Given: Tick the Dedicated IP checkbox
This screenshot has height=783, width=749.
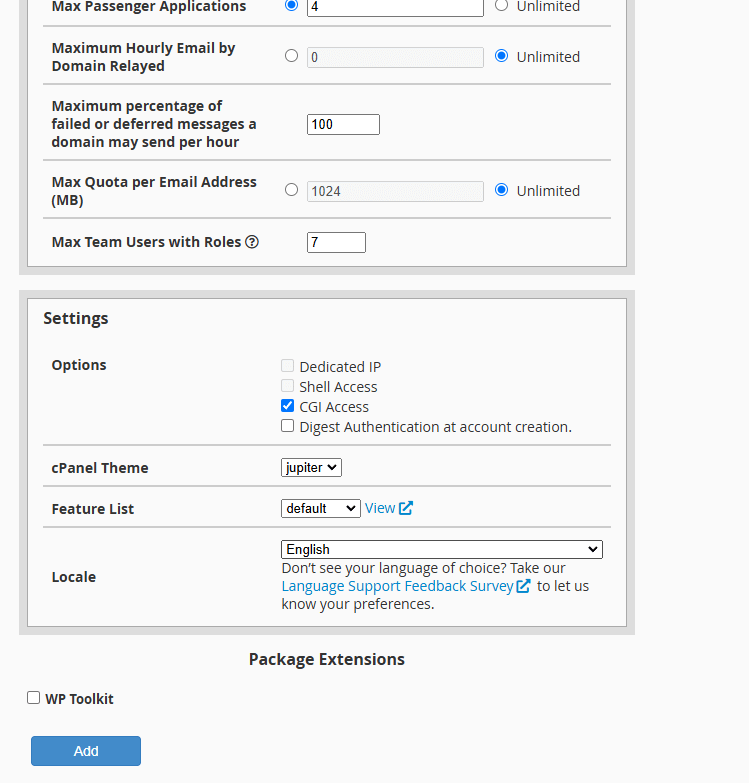Looking at the screenshot, I should tap(288, 366).
